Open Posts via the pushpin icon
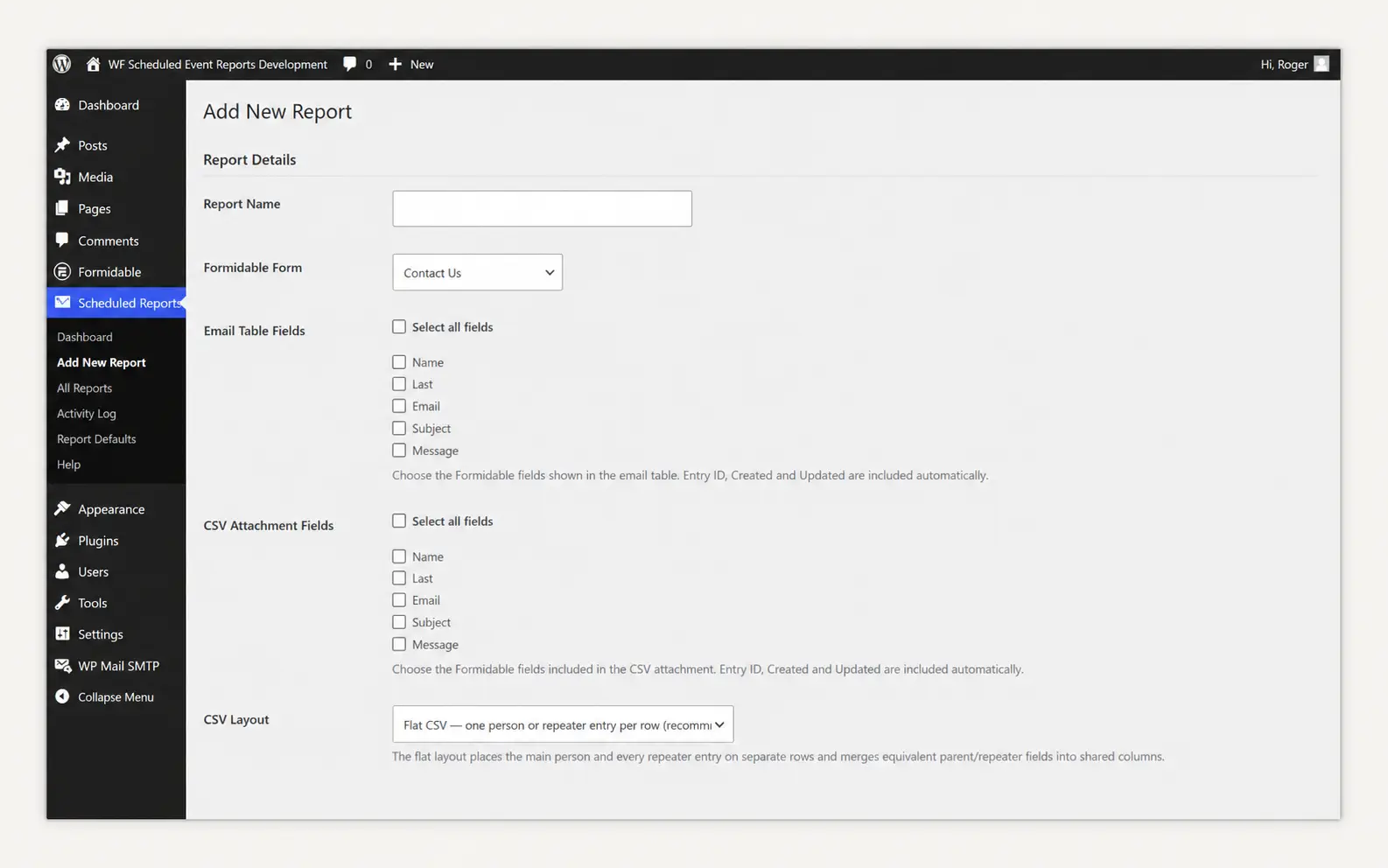1388x868 pixels. [x=62, y=145]
